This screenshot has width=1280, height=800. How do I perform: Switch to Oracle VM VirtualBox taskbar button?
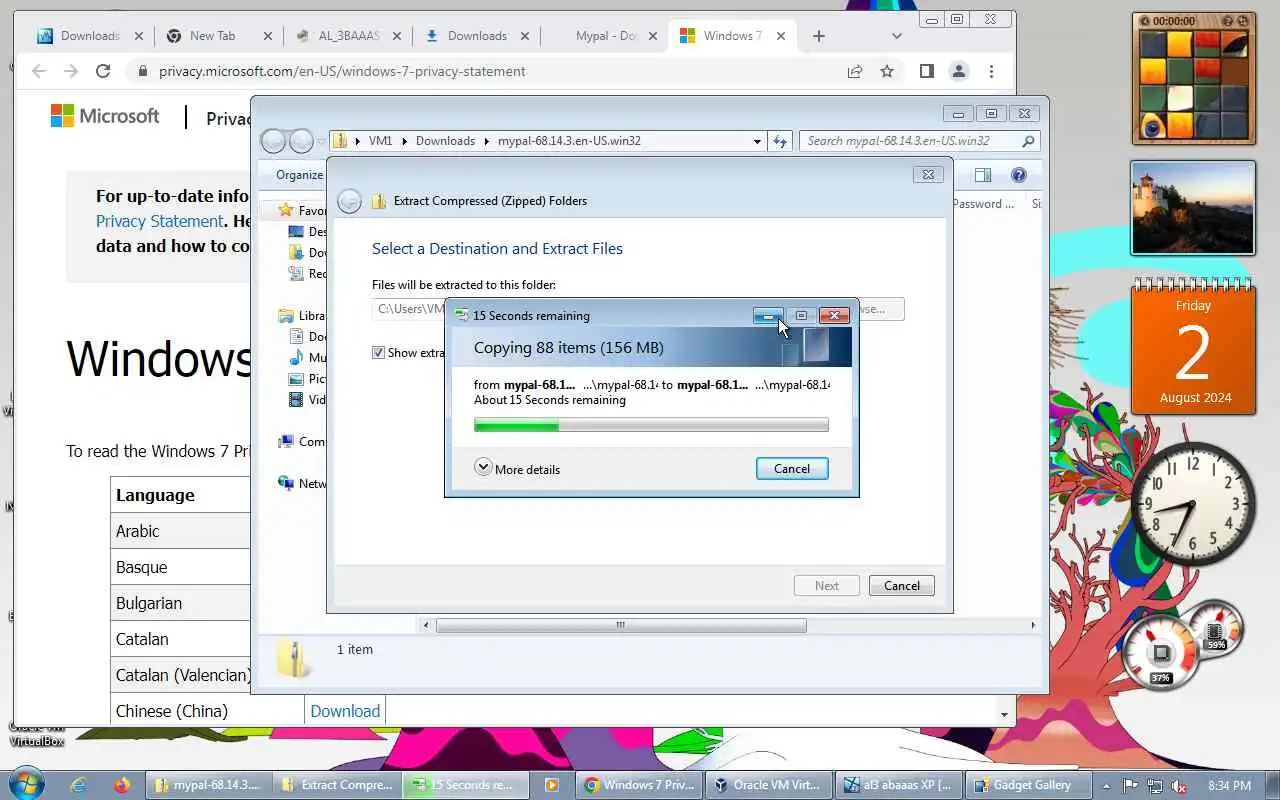pos(769,785)
